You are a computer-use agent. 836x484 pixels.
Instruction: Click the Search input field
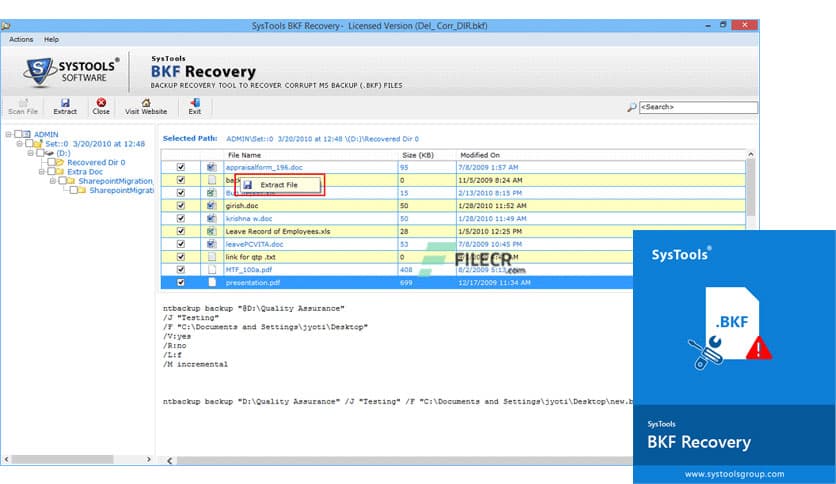(698, 107)
